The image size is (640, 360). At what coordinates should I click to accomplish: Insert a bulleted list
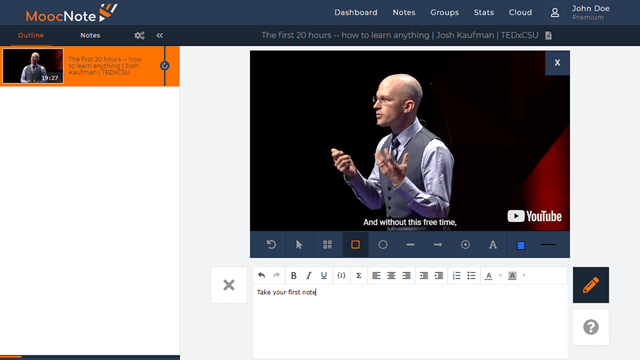pyautogui.click(x=471, y=276)
